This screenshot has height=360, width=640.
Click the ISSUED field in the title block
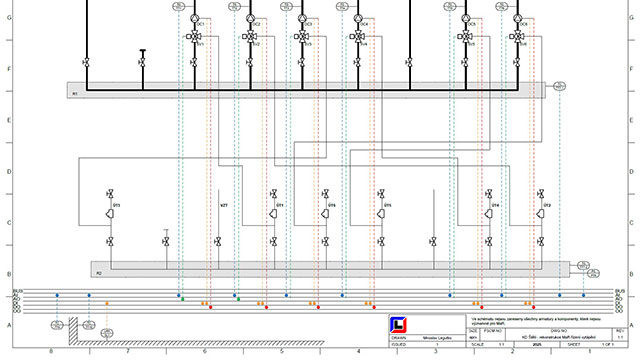(x=427, y=344)
